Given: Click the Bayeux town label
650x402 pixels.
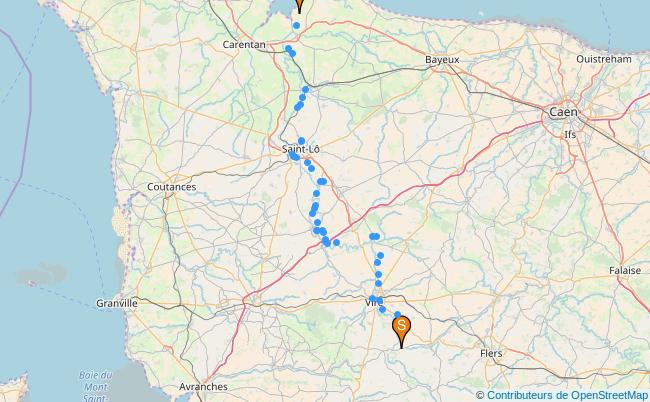Looking at the screenshot, I should (442, 60).
